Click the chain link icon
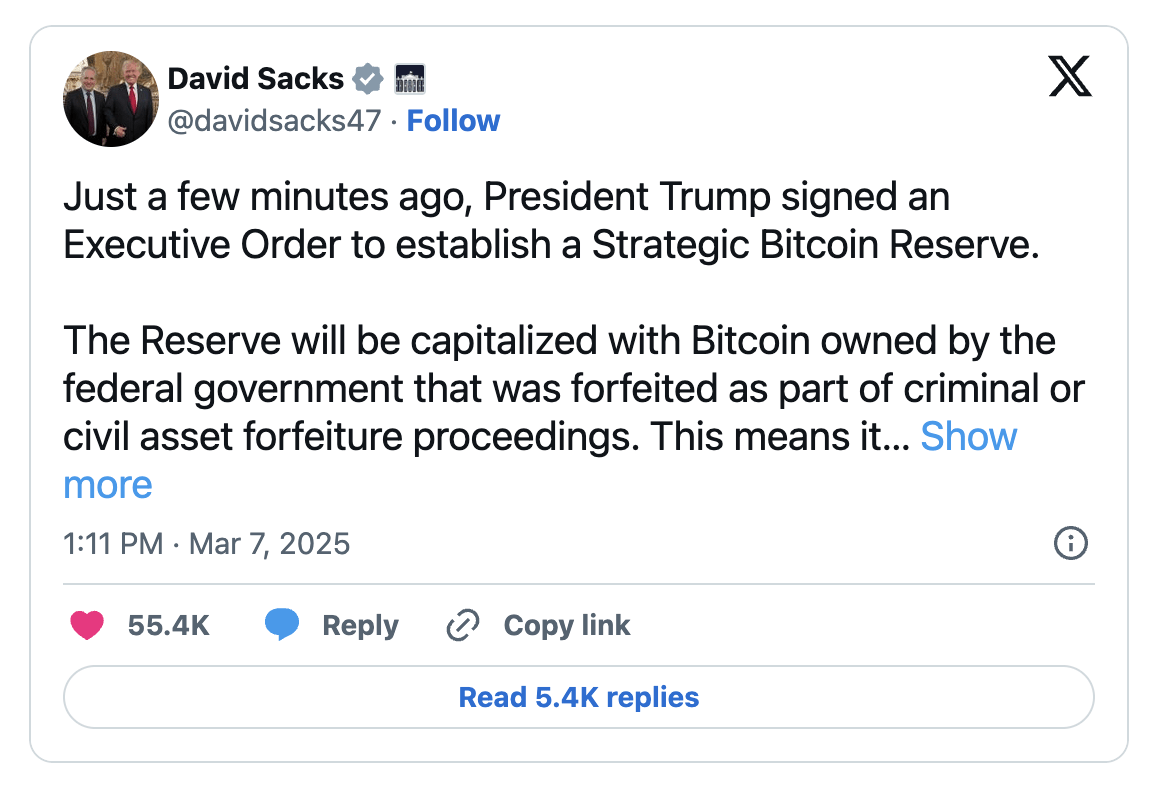The image size is (1156, 800). [x=462, y=626]
